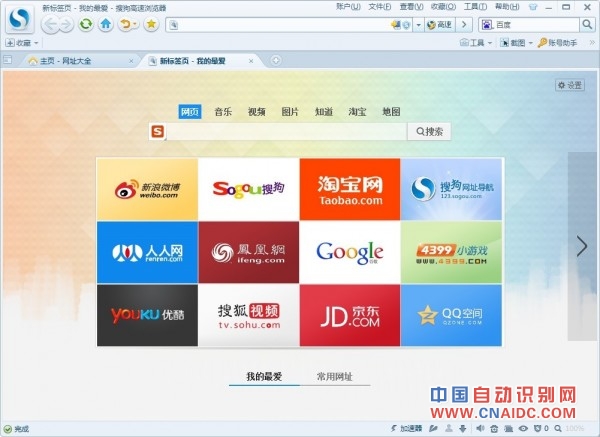The image size is (600, 437).
Task: Open the Google tile
Action: [350, 252]
